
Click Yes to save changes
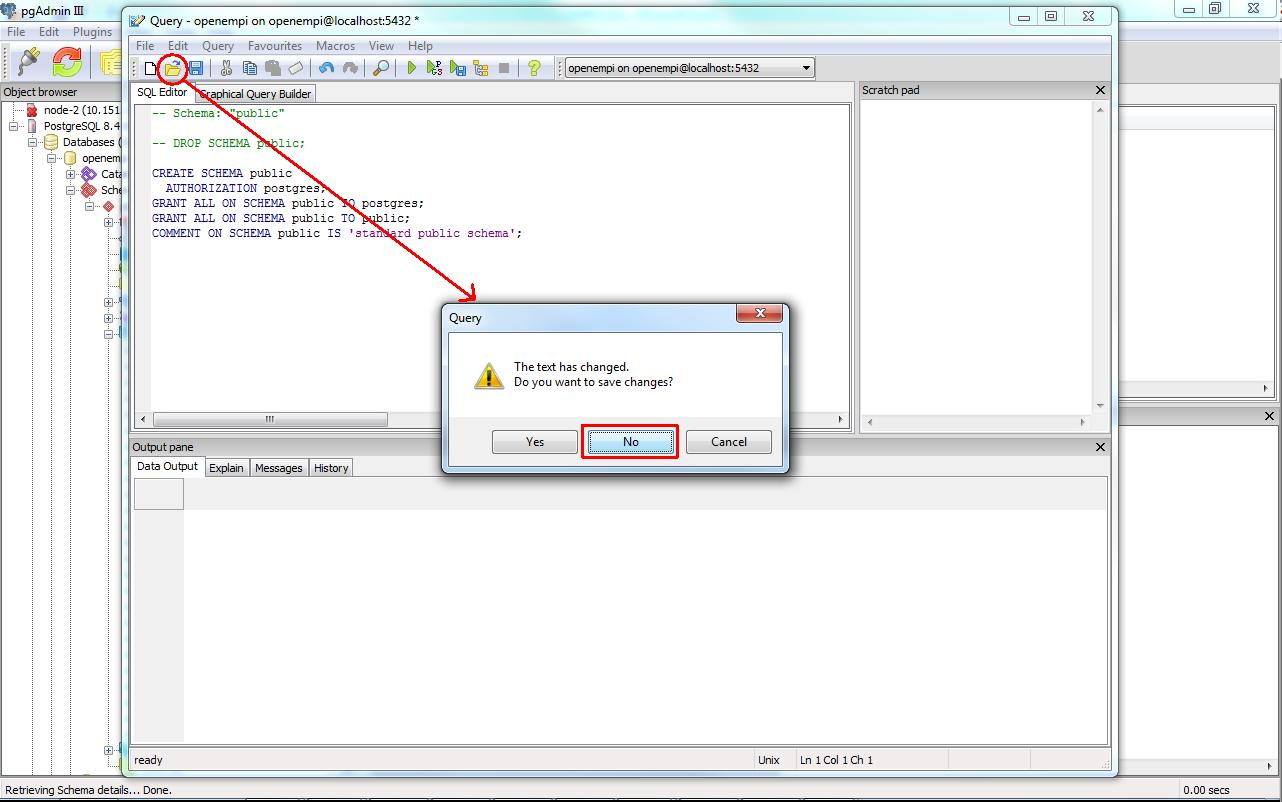pyautogui.click(x=535, y=442)
